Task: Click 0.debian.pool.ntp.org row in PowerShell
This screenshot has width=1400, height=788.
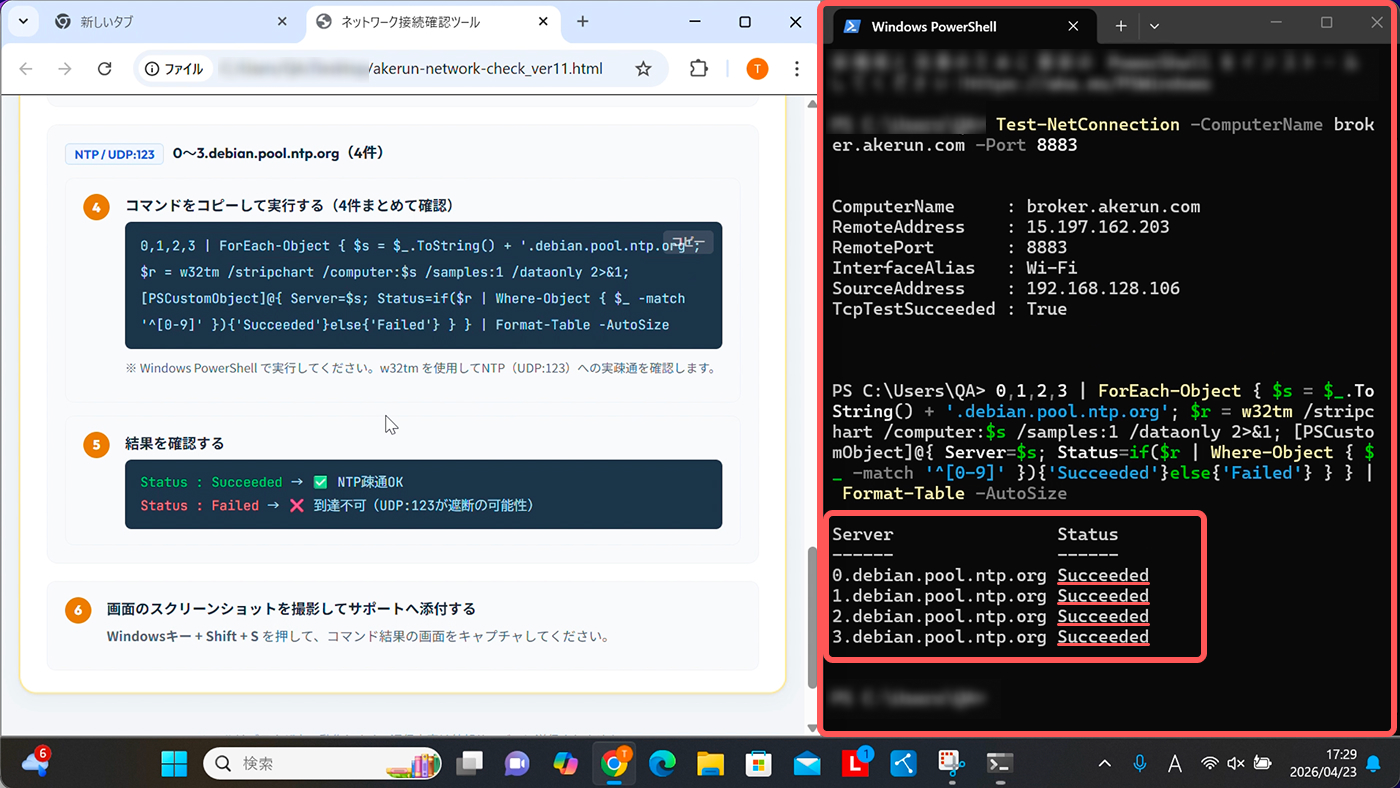Action: point(990,575)
